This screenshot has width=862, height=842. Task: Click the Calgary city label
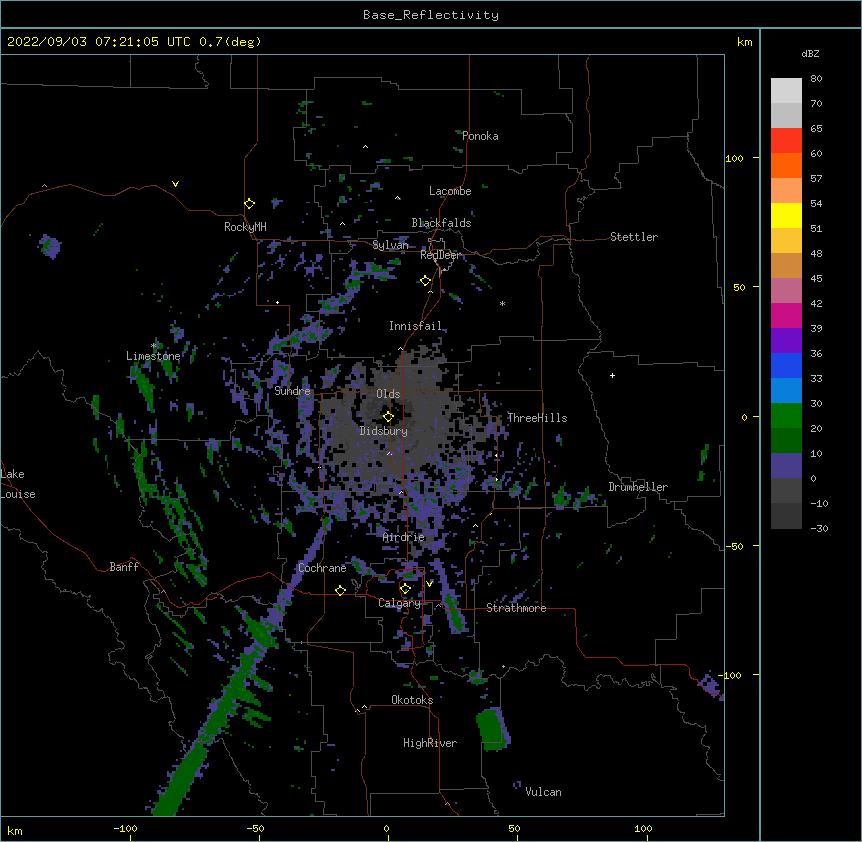click(x=400, y=603)
